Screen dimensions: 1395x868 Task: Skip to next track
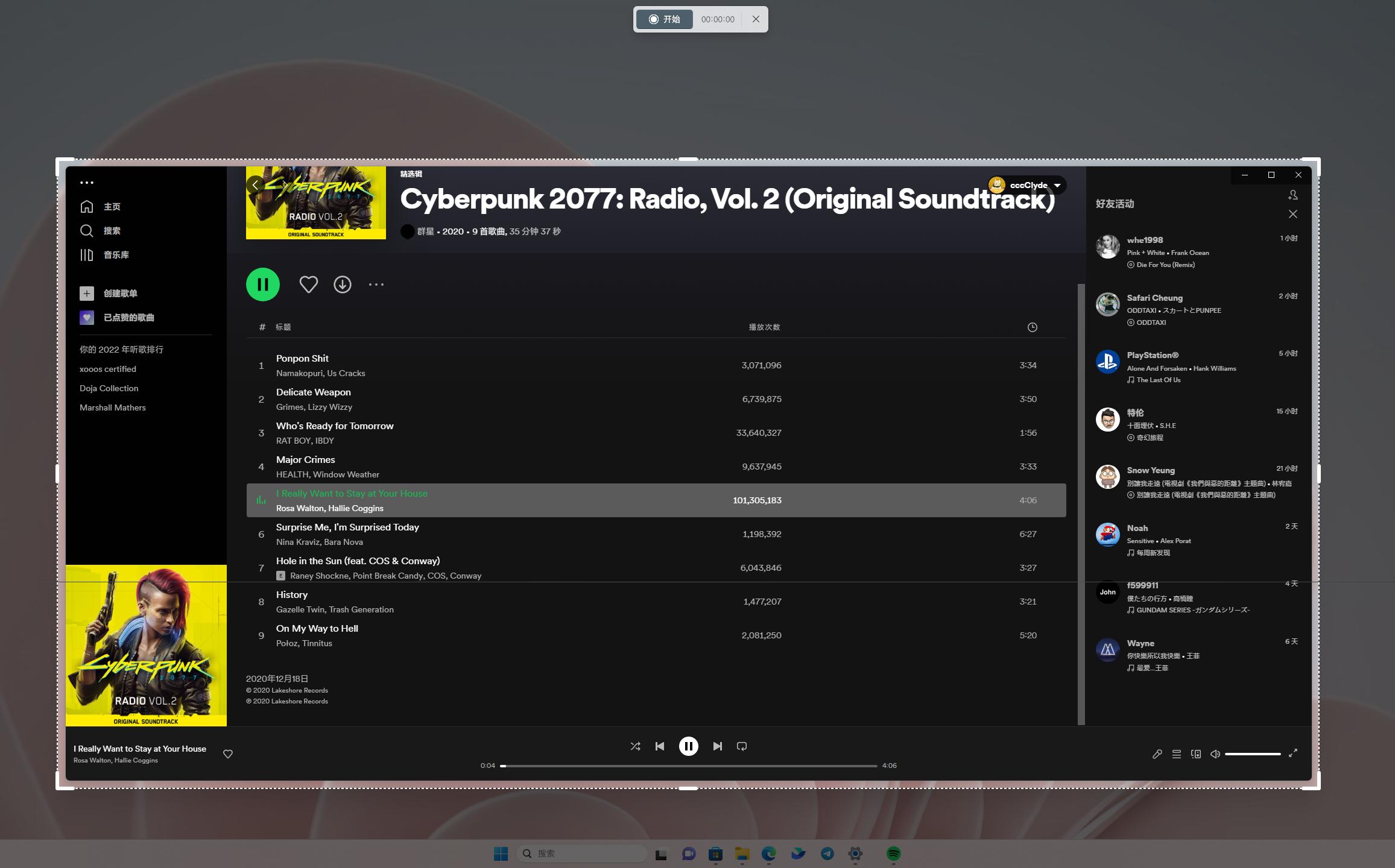[x=718, y=746]
